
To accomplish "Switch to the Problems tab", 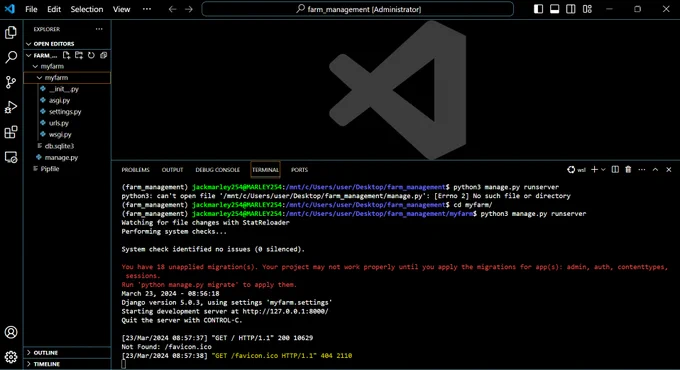I will click(135, 170).
